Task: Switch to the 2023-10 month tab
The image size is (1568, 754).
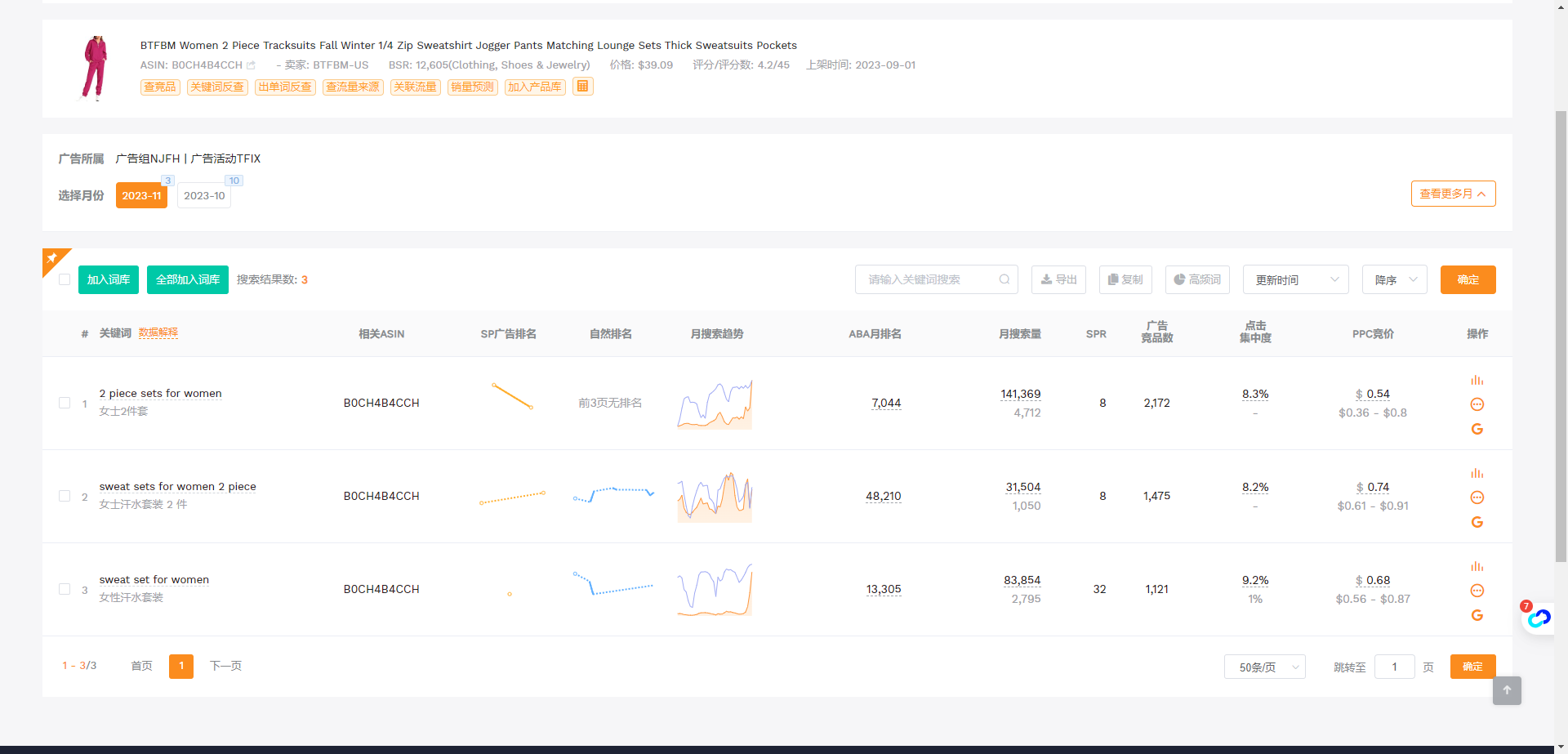Action: click(x=204, y=196)
